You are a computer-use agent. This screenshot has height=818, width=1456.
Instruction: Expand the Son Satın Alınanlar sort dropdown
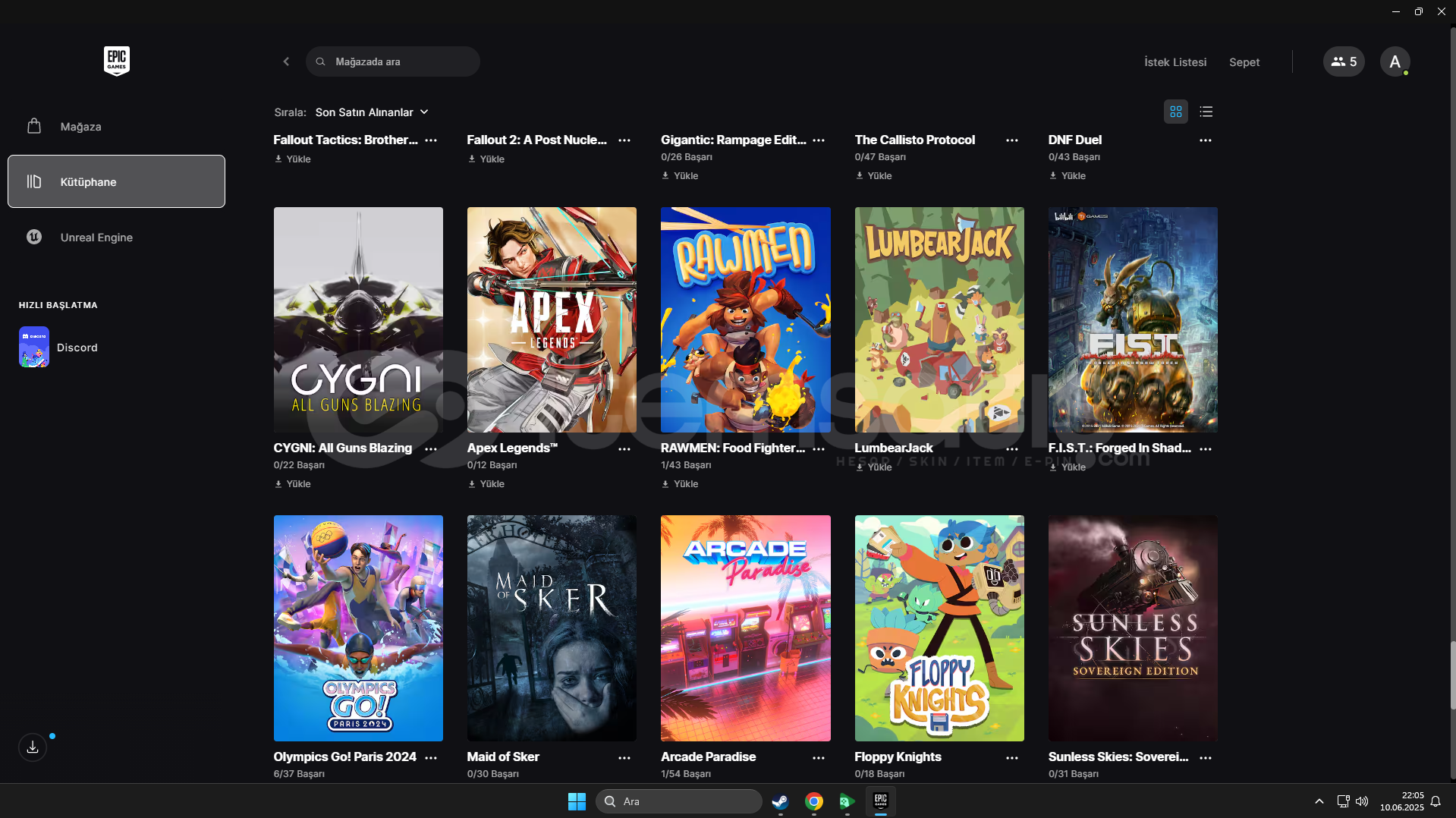tap(372, 112)
